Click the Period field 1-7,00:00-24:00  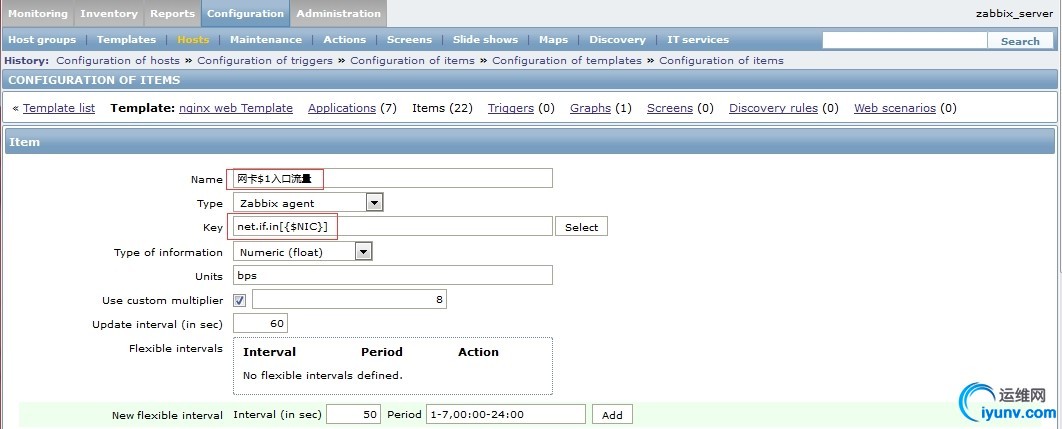click(505, 414)
